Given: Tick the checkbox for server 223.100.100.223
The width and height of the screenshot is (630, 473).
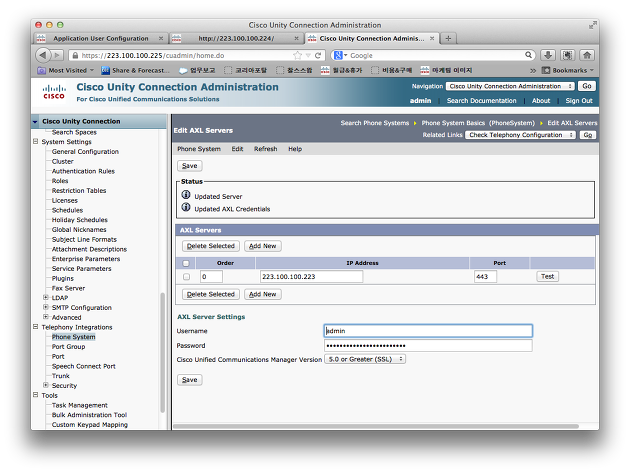Looking at the screenshot, I should click(186, 276).
